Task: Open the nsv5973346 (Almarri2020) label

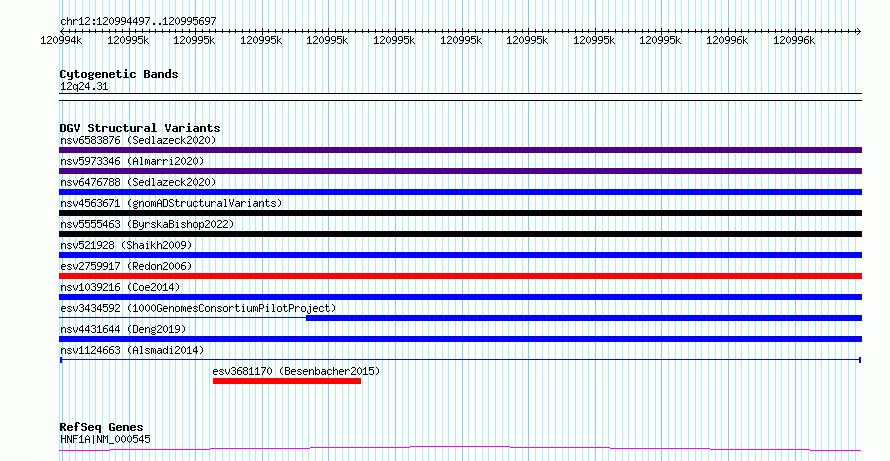Action: [132, 161]
